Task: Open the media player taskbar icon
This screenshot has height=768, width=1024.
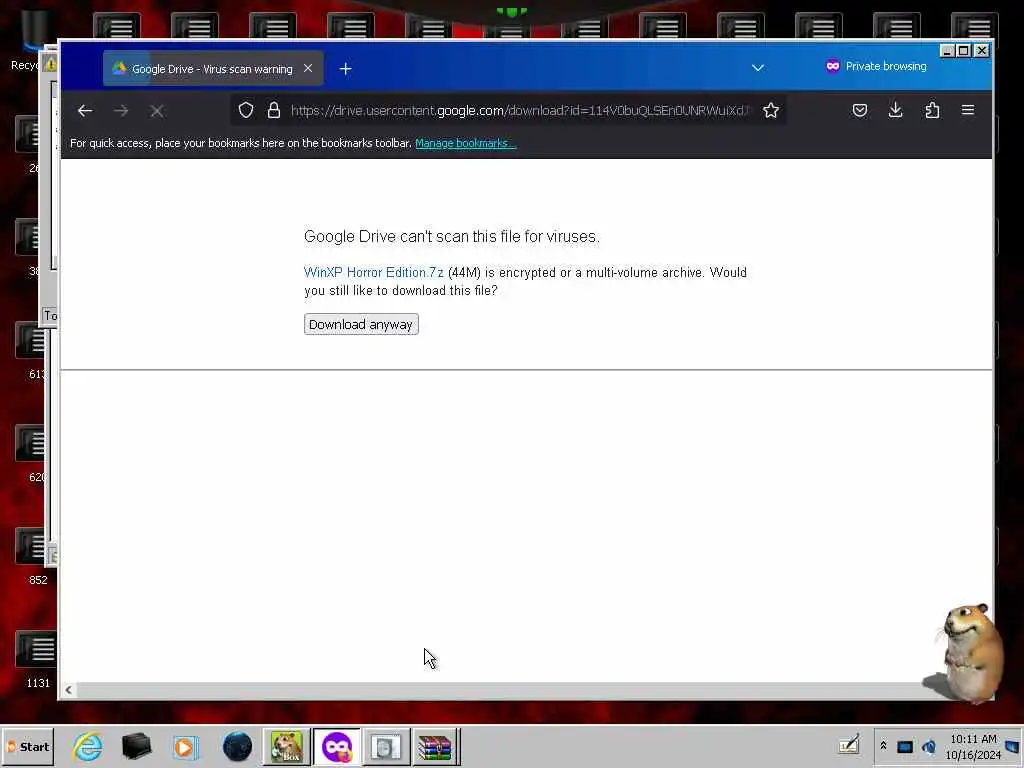Action: pos(185,746)
